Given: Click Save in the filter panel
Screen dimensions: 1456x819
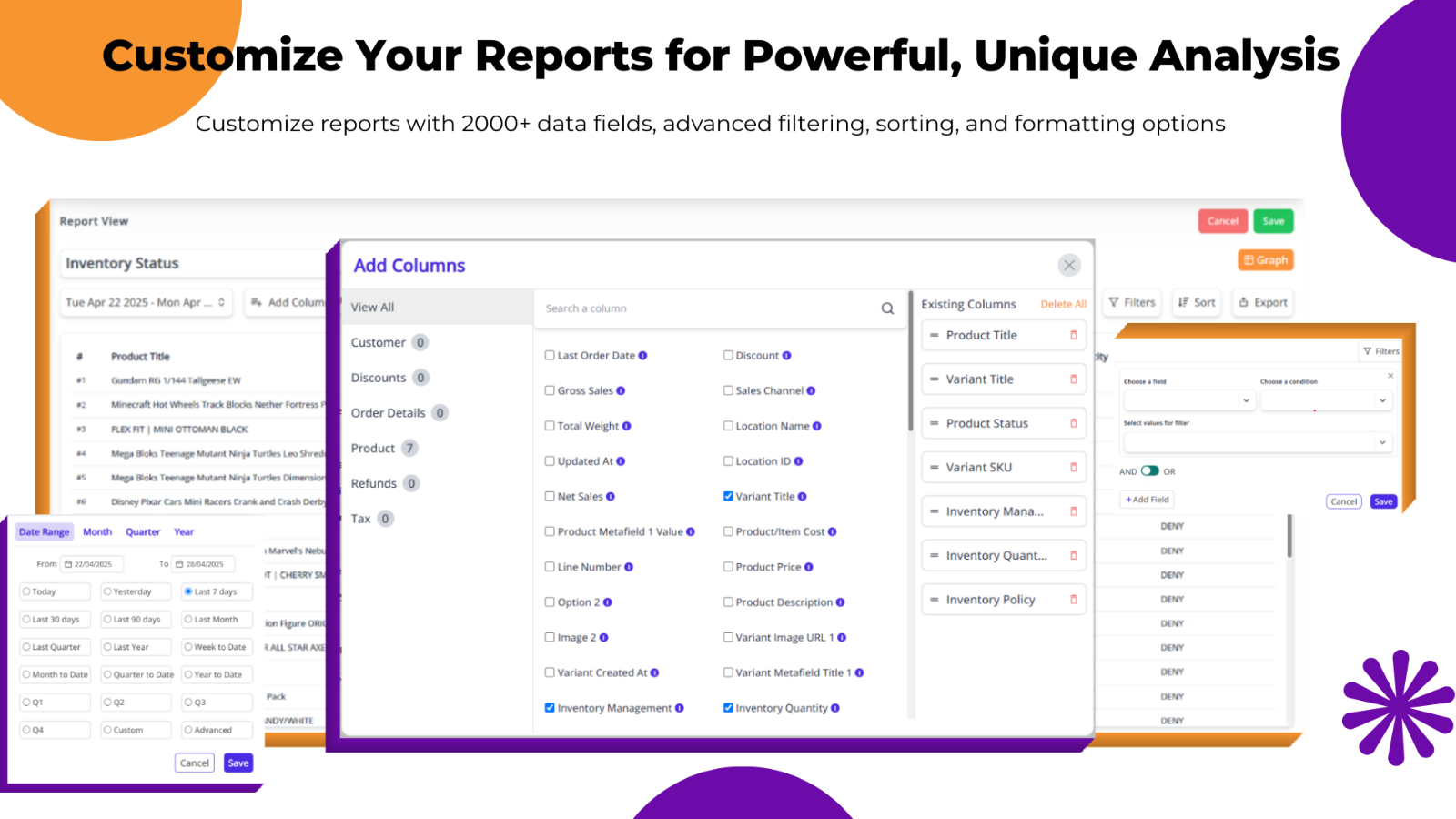Looking at the screenshot, I should pos(1383,501).
